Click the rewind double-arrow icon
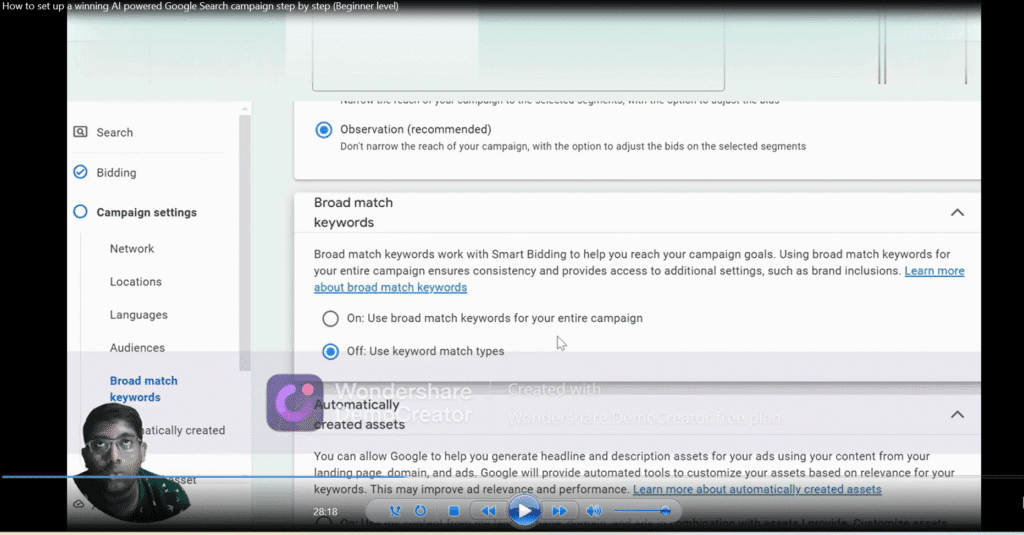Image resolution: width=1024 pixels, height=535 pixels. pos(487,511)
